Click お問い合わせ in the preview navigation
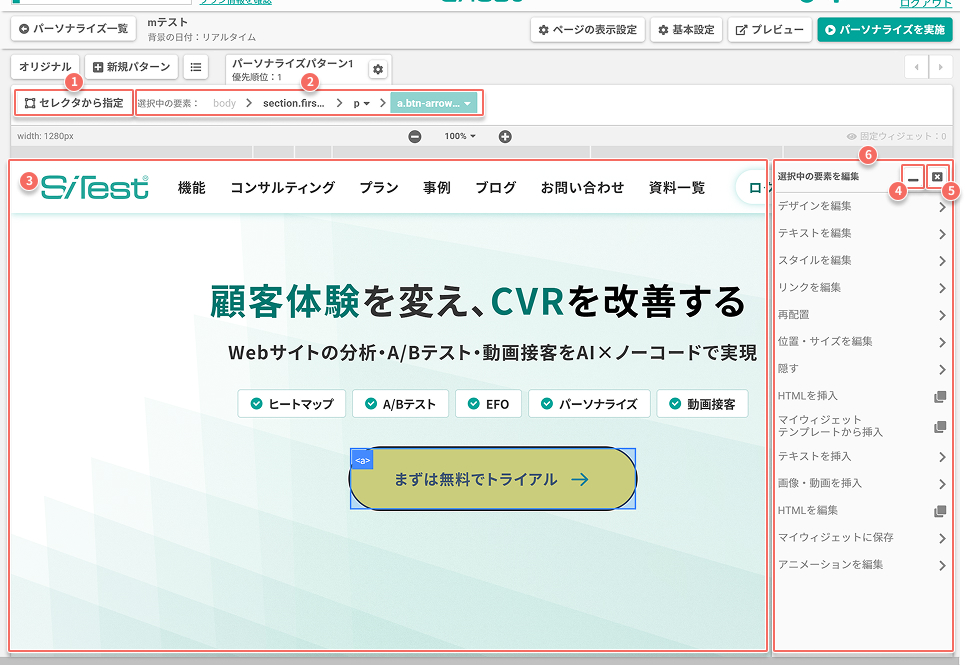 (582, 188)
